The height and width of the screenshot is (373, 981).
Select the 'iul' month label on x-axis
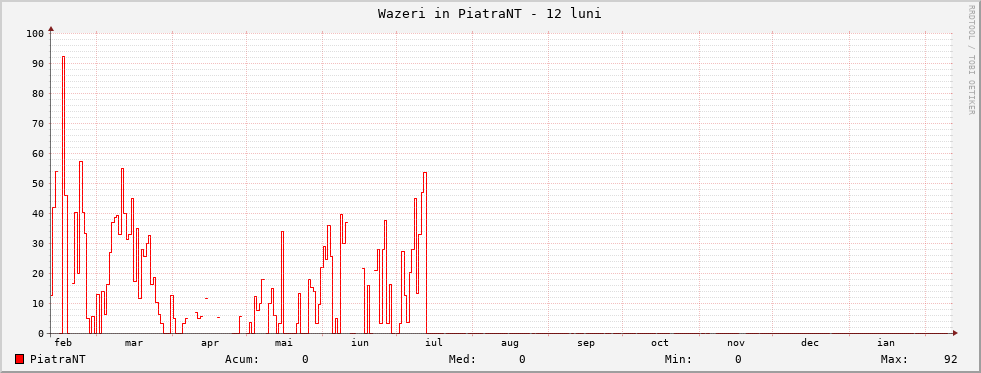point(434,343)
